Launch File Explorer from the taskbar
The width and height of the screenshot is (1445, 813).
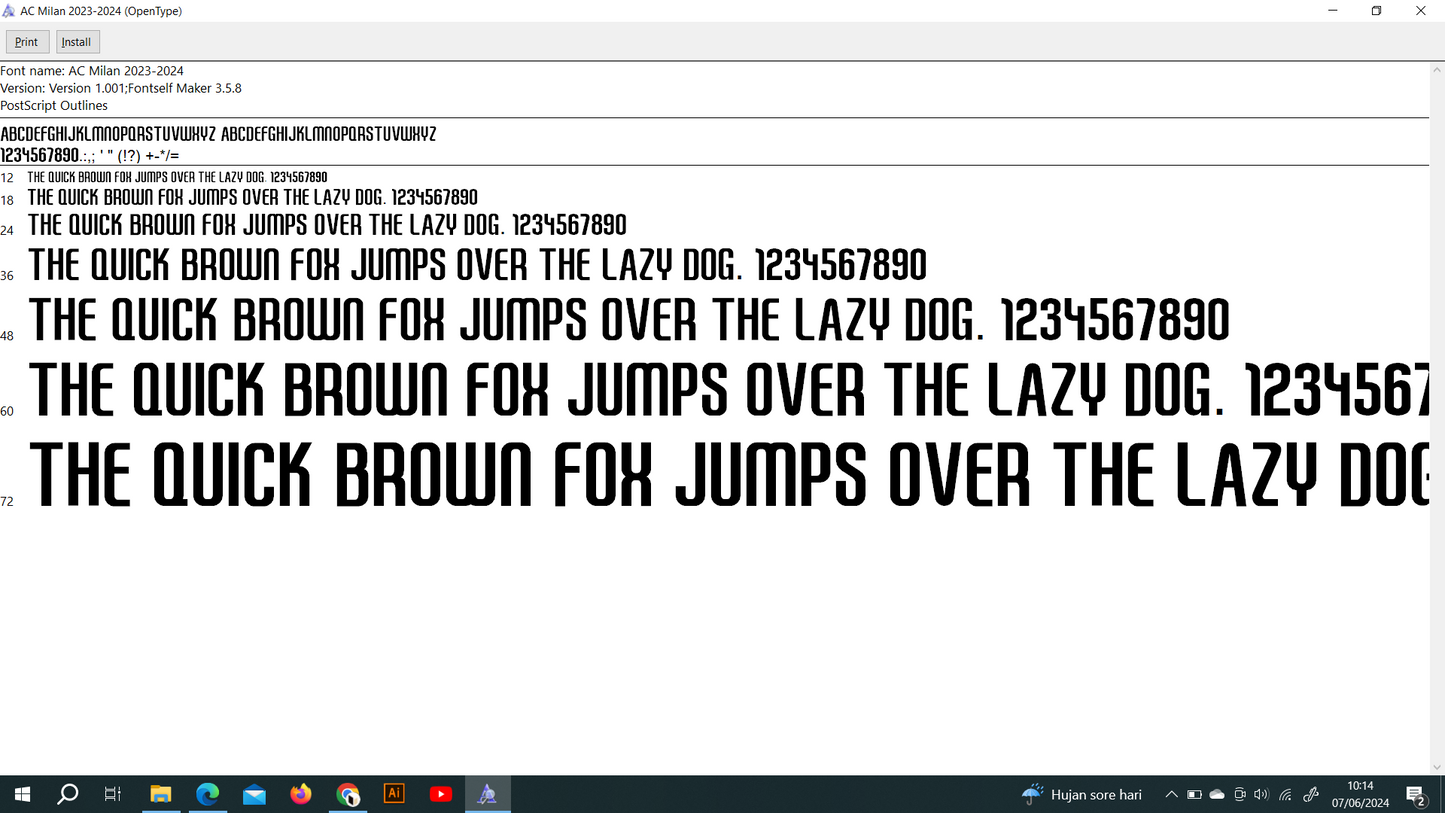[160, 794]
